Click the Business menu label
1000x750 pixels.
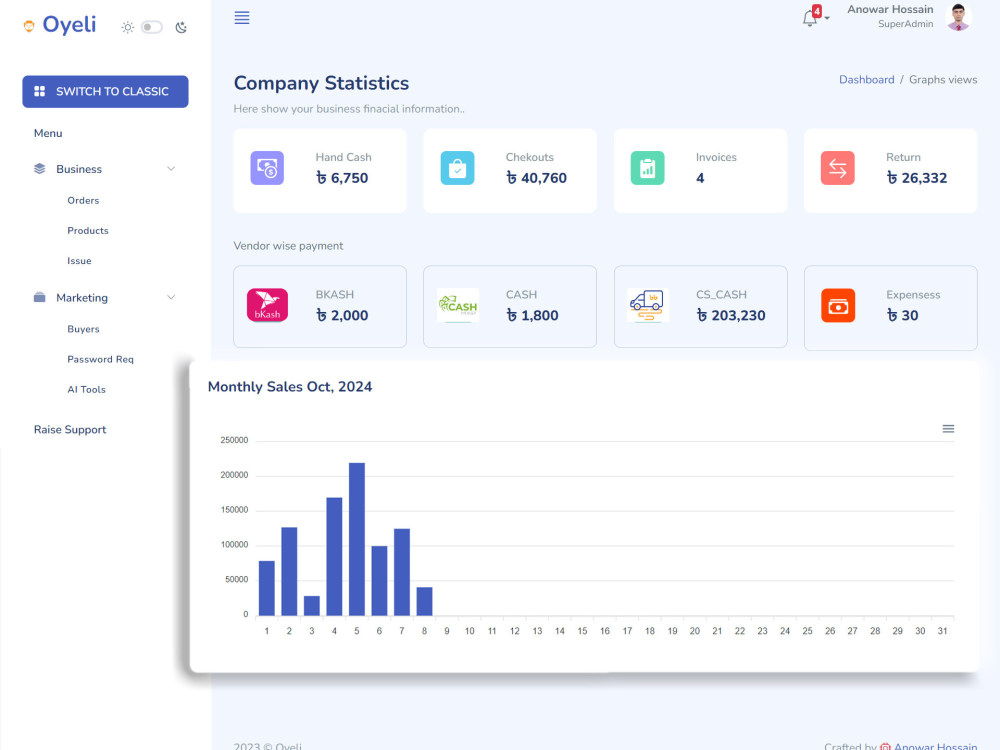79,169
